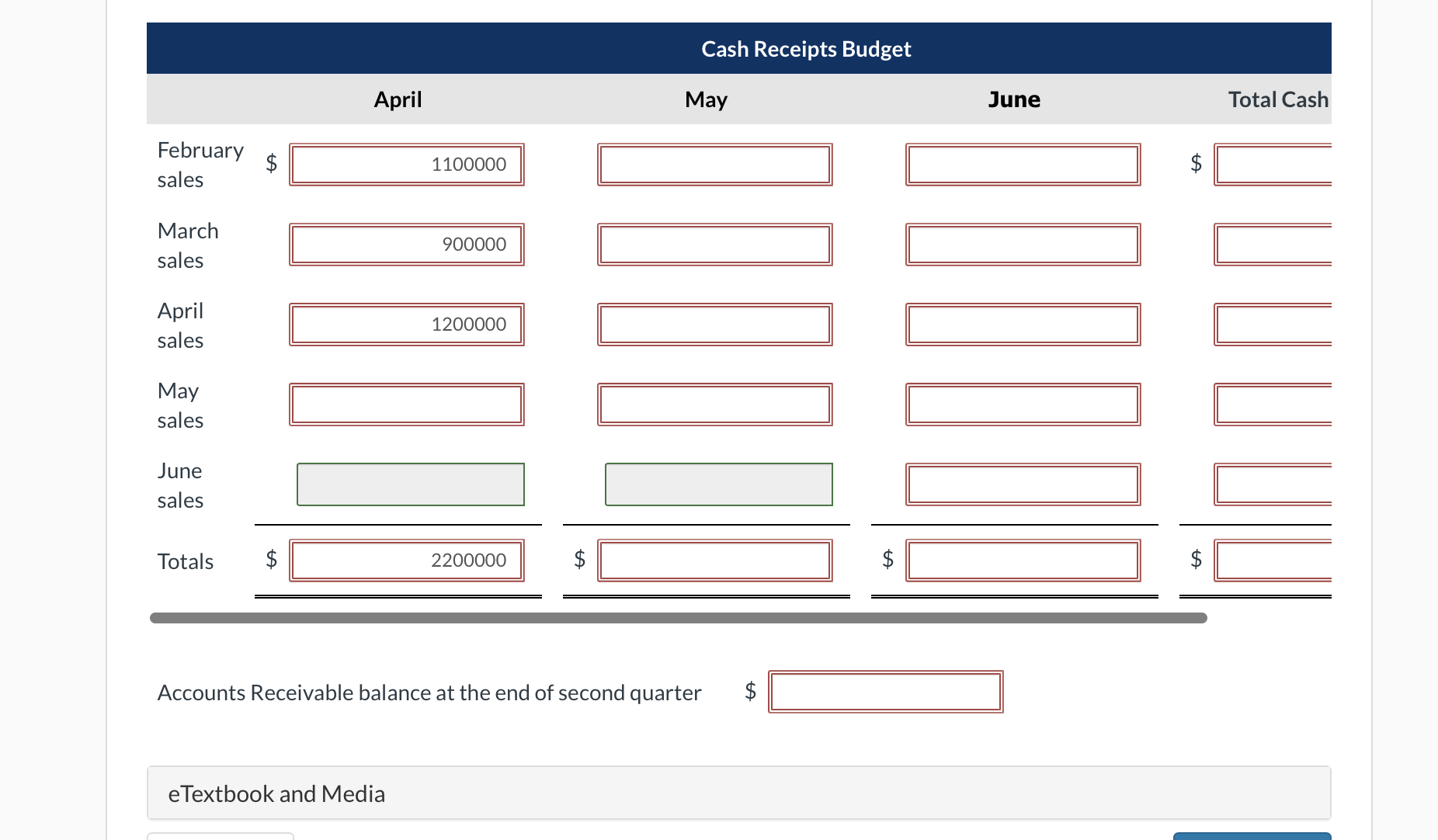
Task: Click the Totals June input field
Action: point(1023,561)
